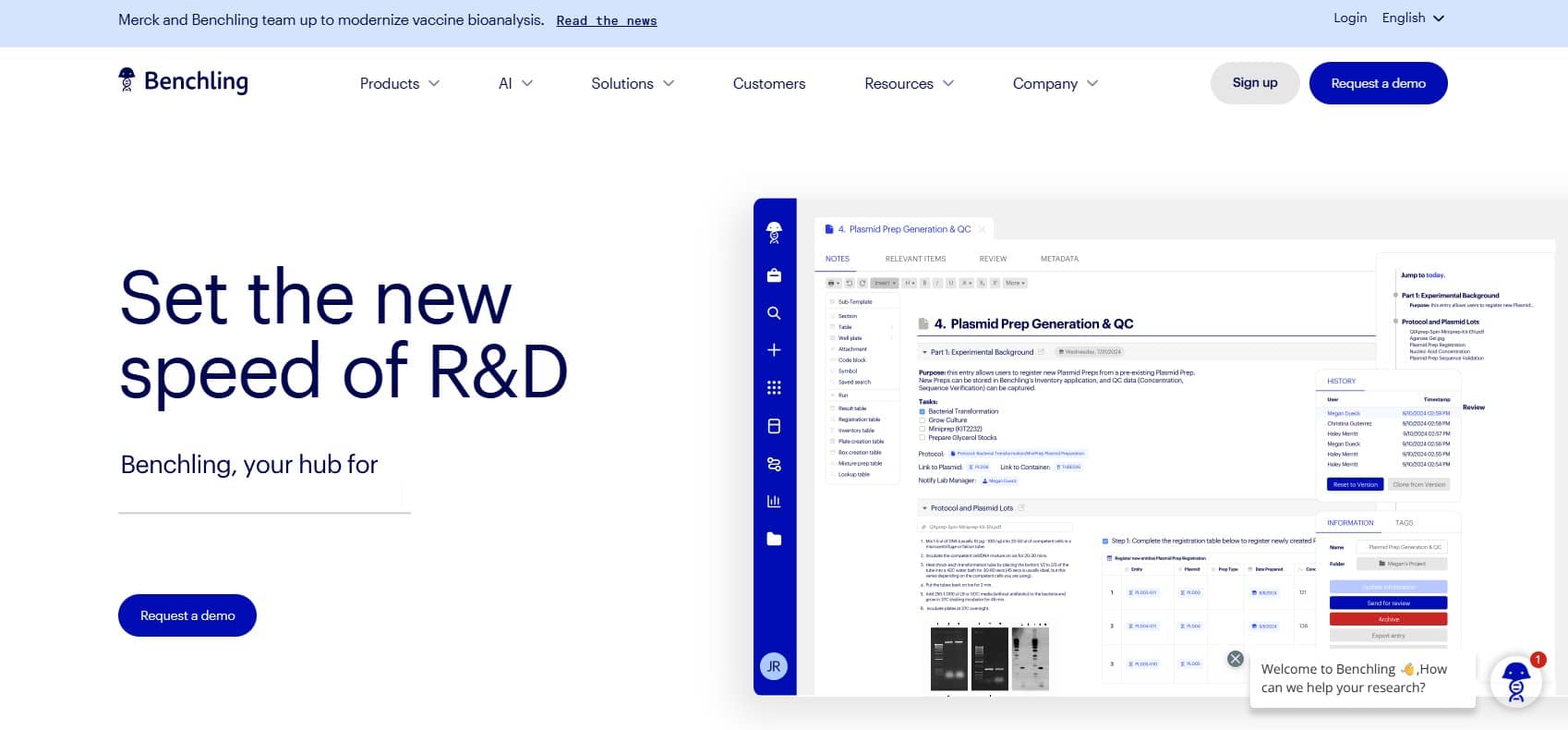Click the Benchling logo in the header
The width and height of the screenshot is (1568, 730).
coord(183,81)
